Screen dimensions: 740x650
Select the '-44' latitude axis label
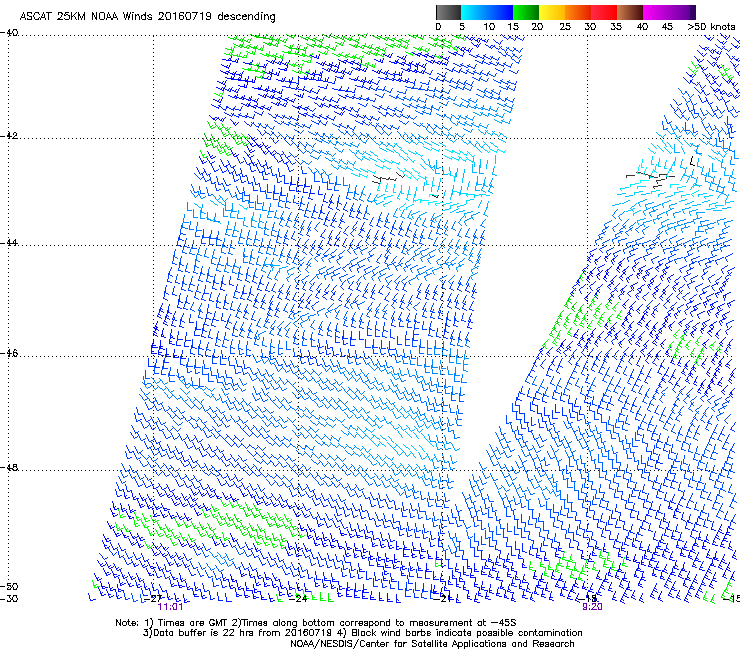pos(9,243)
